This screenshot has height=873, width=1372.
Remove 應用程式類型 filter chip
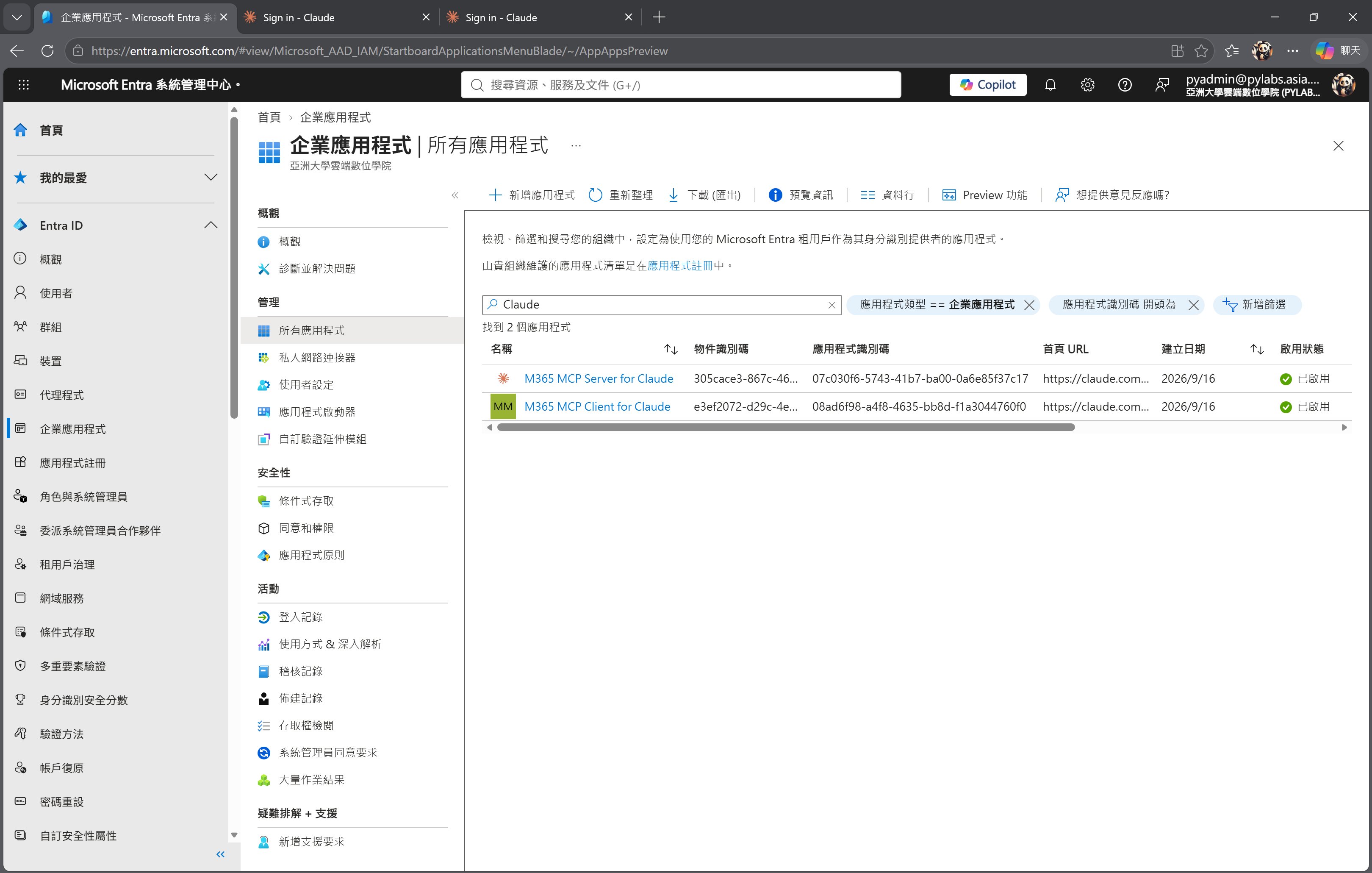coord(1029,305)
